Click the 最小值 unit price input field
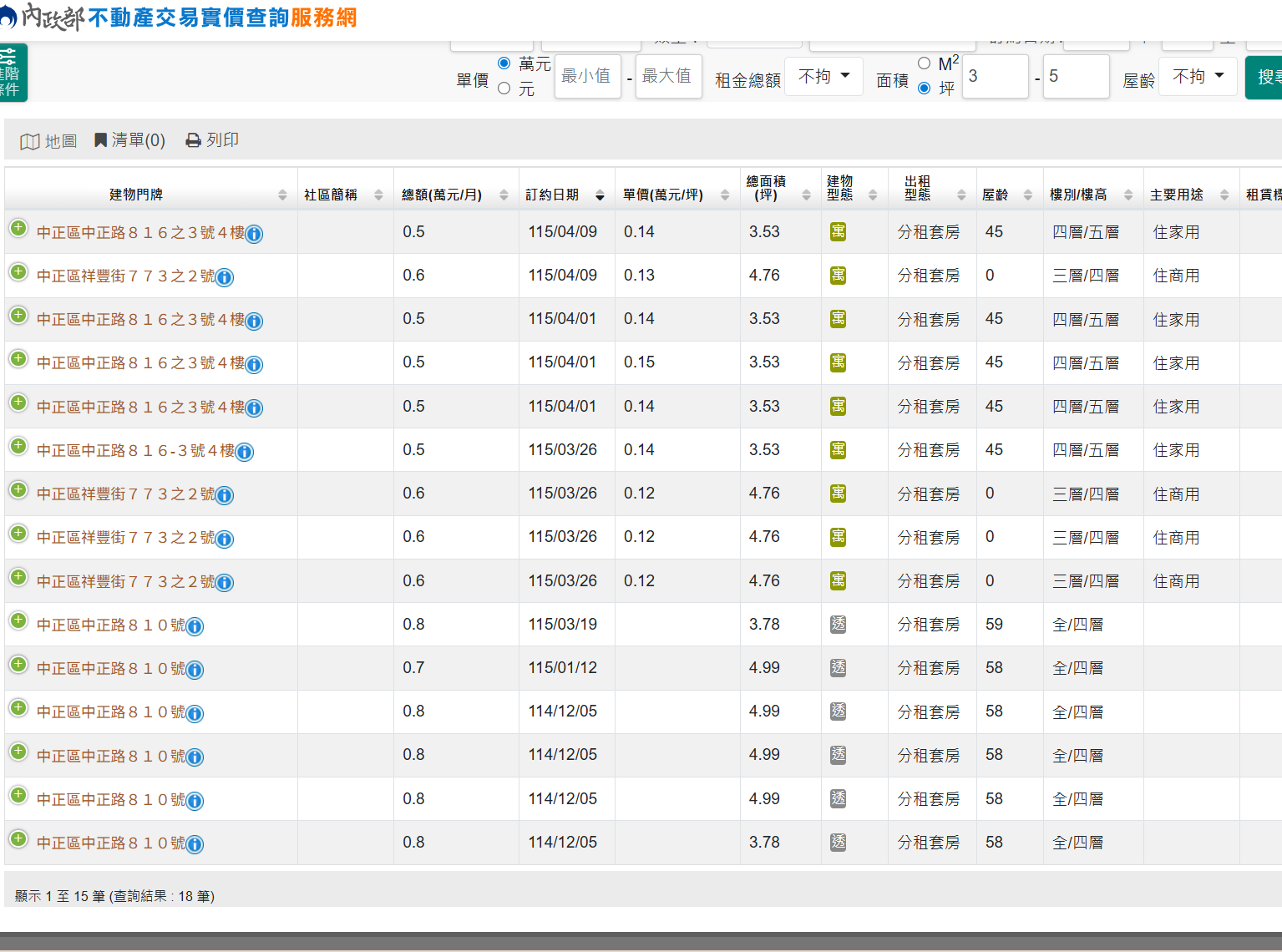 click(x=588, y=76)
